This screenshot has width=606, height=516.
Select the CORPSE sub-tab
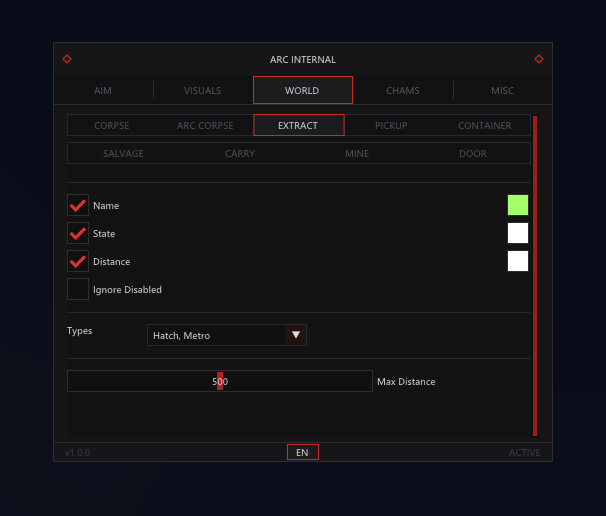[112, 125]
